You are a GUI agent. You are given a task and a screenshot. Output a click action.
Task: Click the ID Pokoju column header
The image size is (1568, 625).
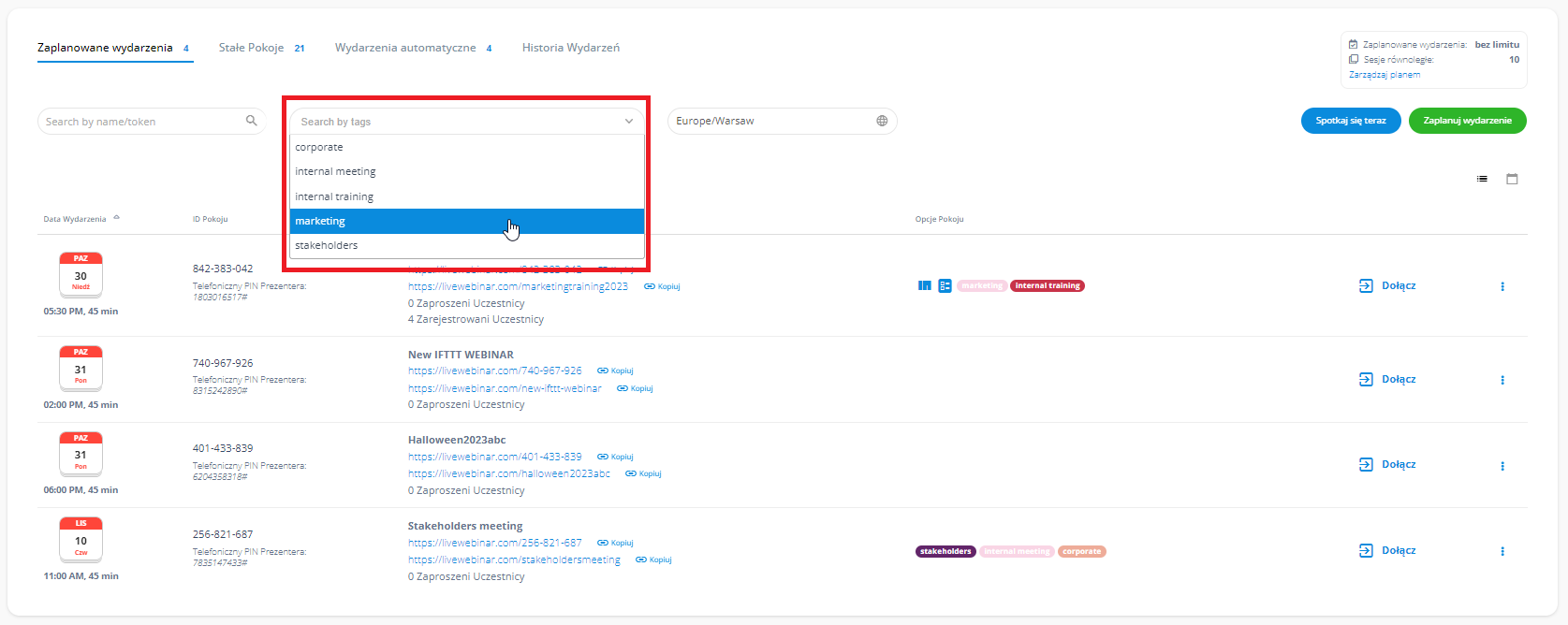click(x=210, y=219)
